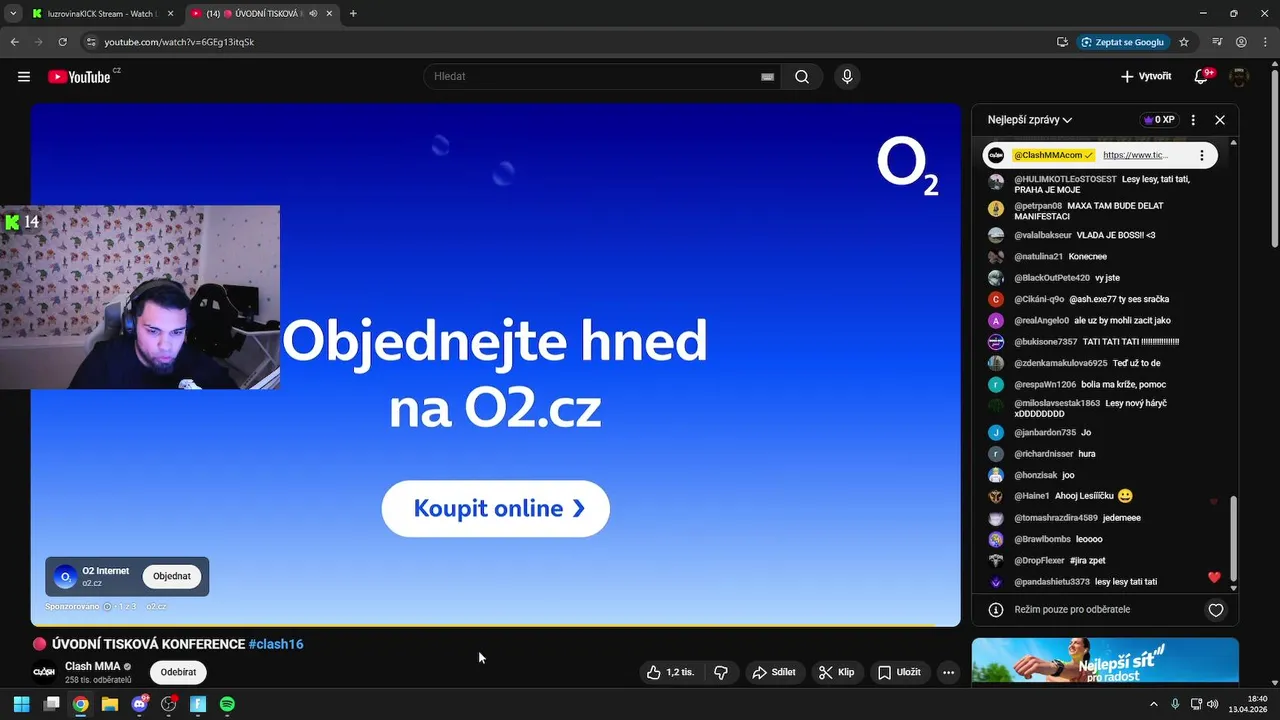Click the O2 Internet advertiser label
Viewport: 1280px width, 720px height.
pos(105,571)
